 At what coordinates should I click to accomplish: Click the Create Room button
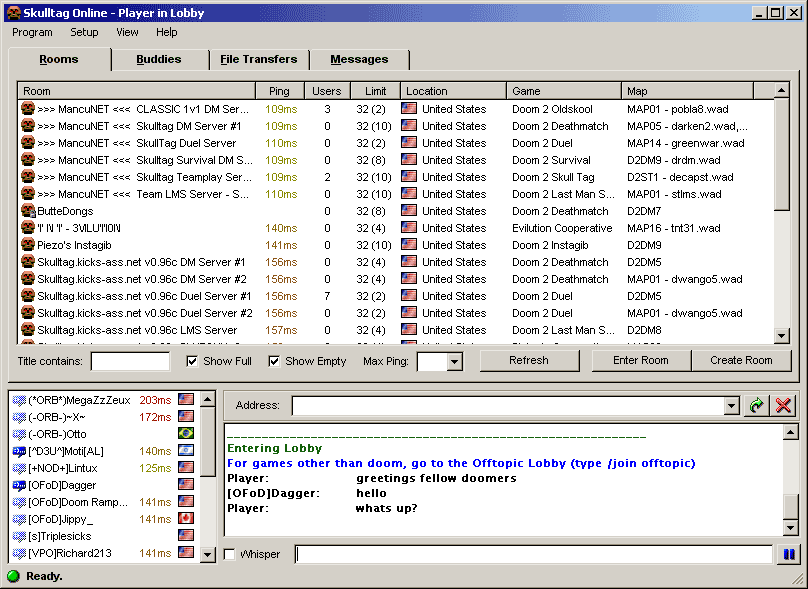(741, 360)
